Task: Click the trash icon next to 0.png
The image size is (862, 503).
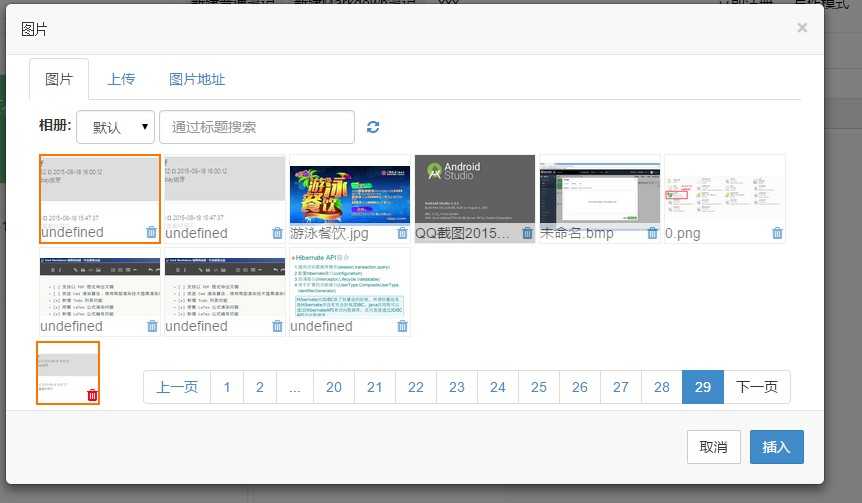Action: [x=777, y=233]
